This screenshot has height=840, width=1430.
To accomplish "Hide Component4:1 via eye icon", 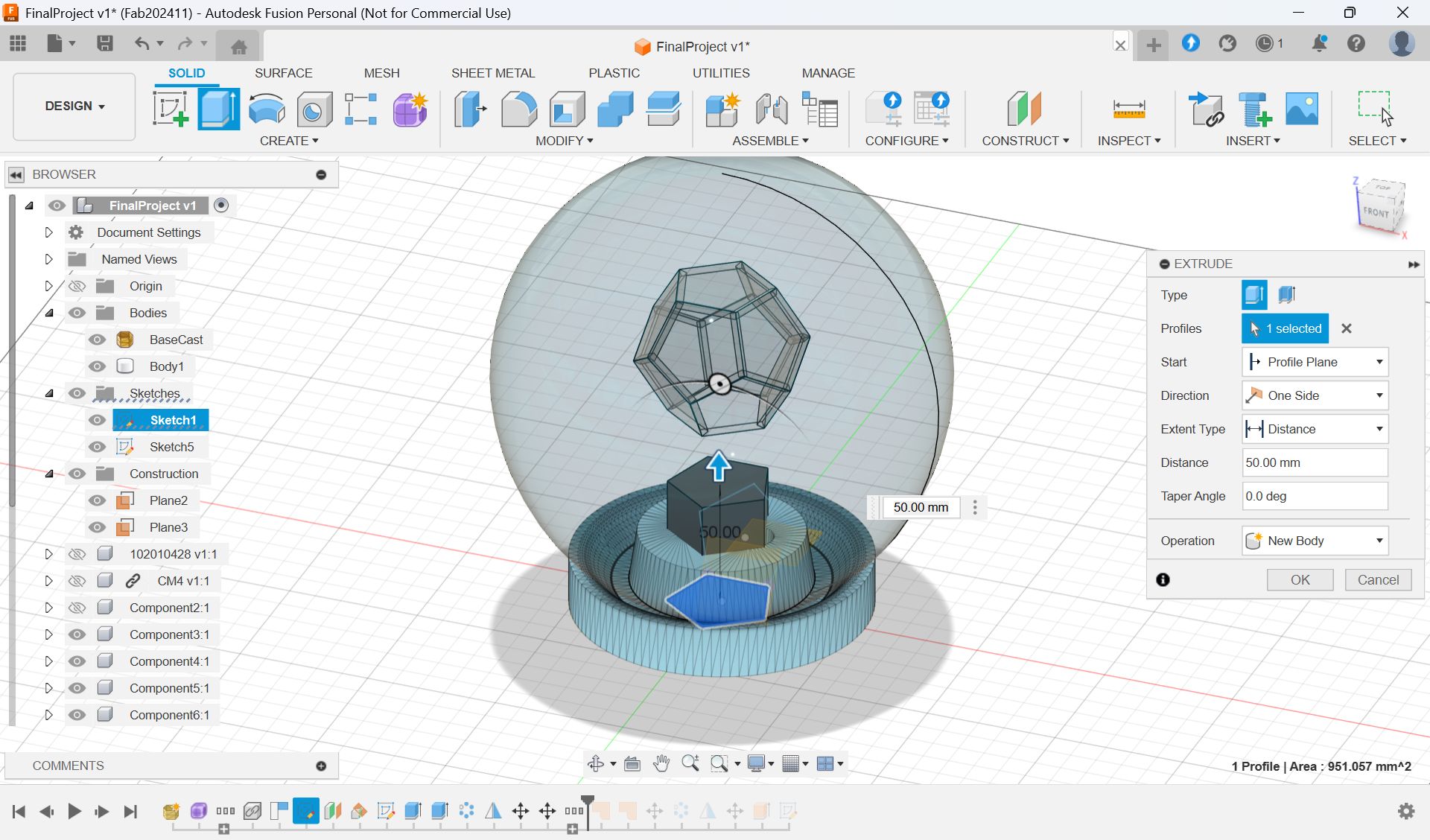I will pos(77,661).
